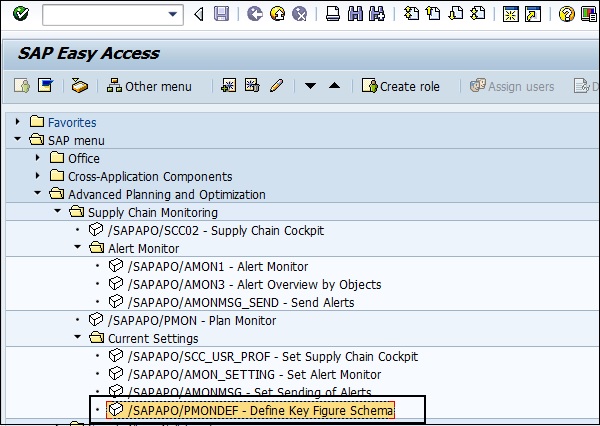
Task: Select /SAPAPO/PMONDEF Define Key Figure Schema
Action: pos(260,410)
